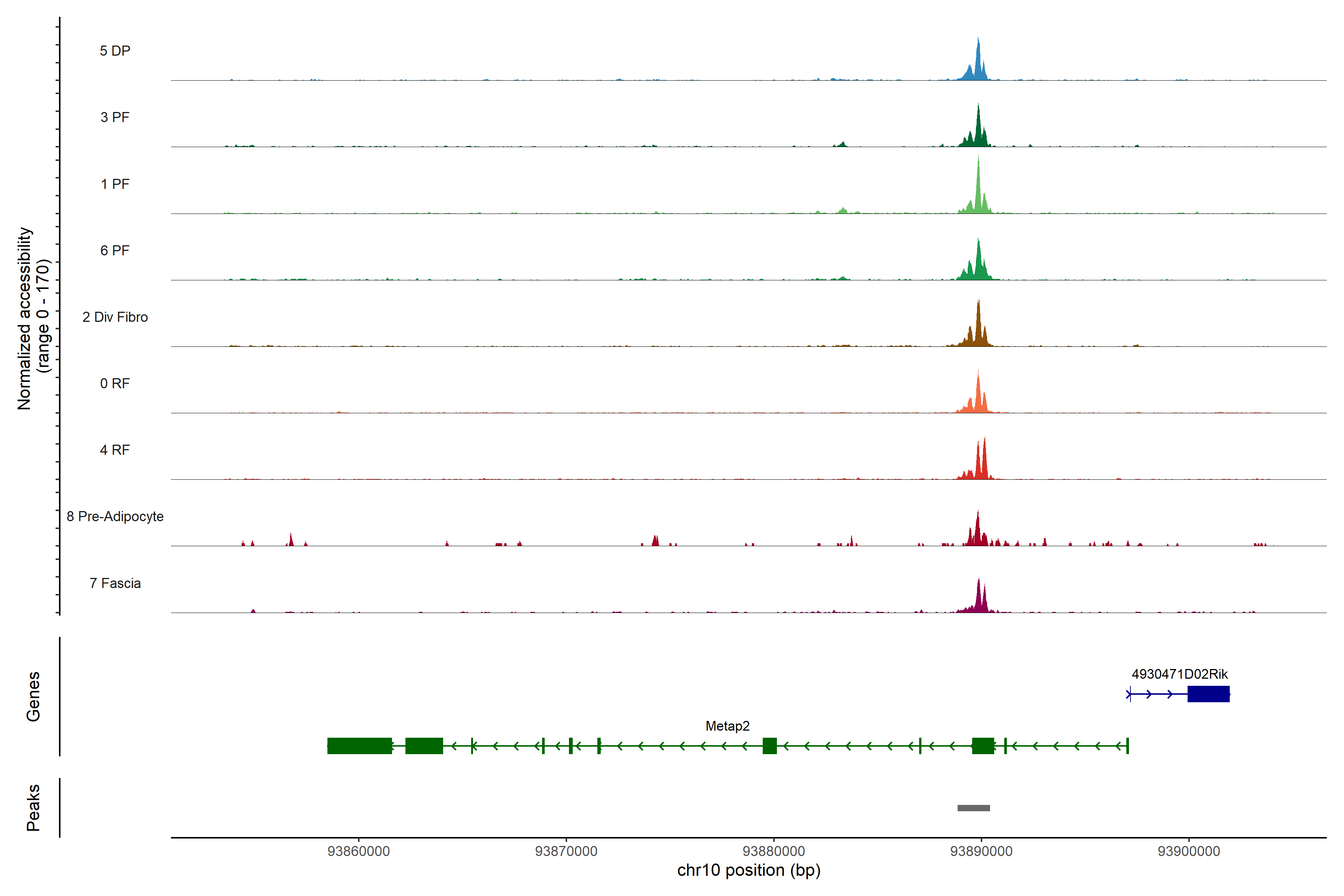This screenshot has height=896, width=1344.
Task: Click the 93890000 axis tick label
Action: pyautogui.click(x=981, y=851)
